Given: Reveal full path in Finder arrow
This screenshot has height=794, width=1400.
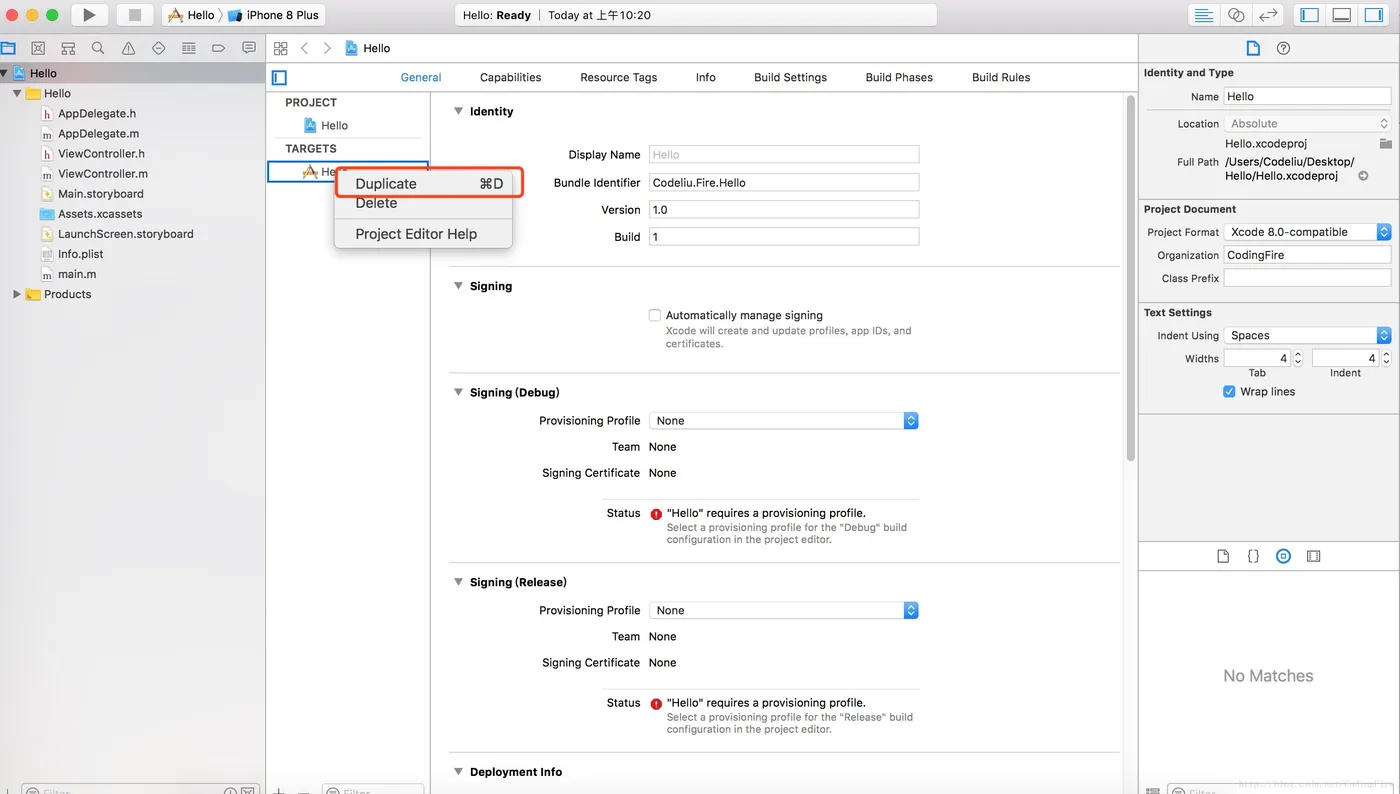Looking at the screenshot, I should [1363, 176].
